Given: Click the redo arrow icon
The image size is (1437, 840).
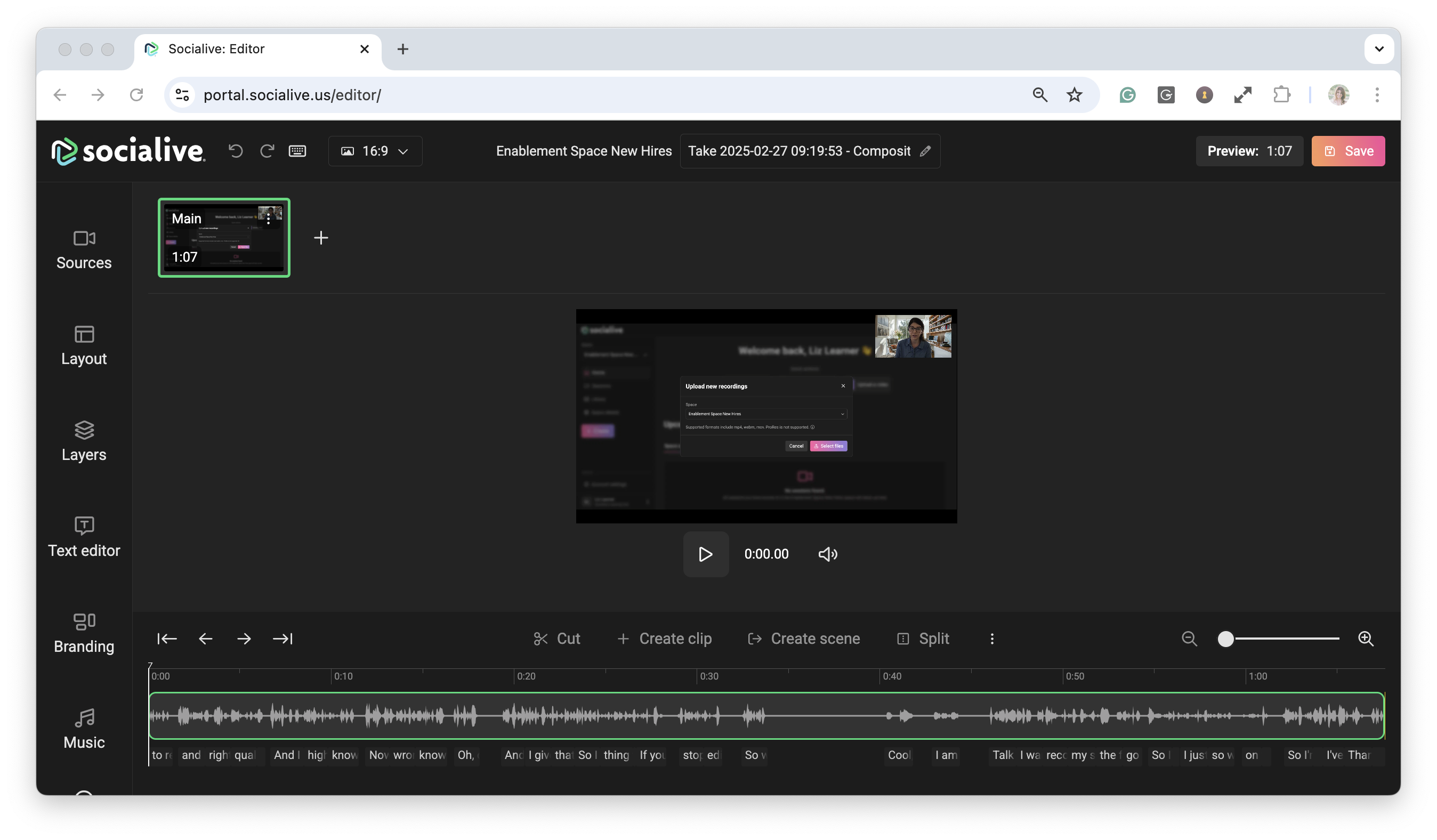Looking at the screenshot, I should coord(267,151).
